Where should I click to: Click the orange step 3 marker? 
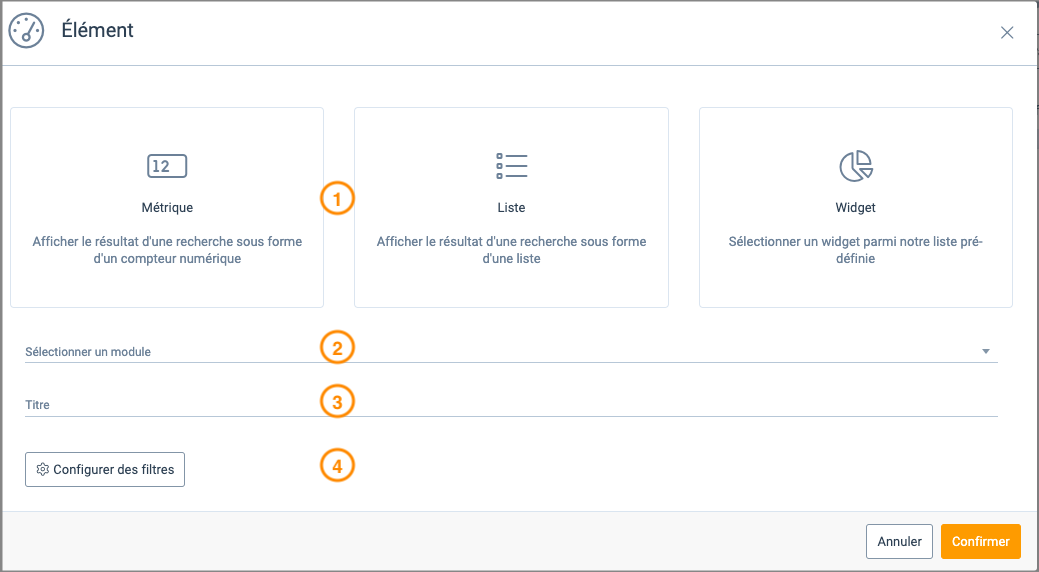tap(337, 402)
